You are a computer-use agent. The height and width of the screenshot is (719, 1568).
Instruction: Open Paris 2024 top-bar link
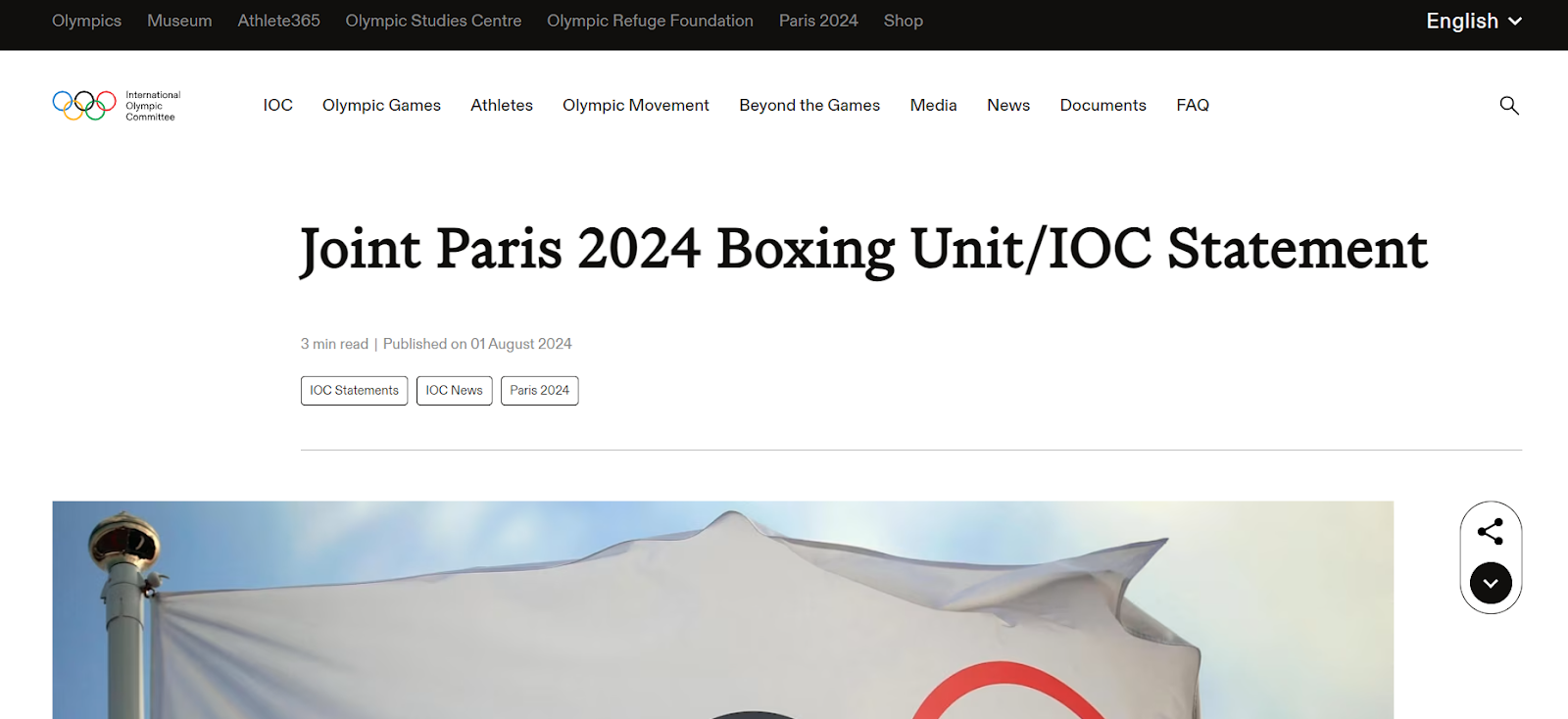818,21
